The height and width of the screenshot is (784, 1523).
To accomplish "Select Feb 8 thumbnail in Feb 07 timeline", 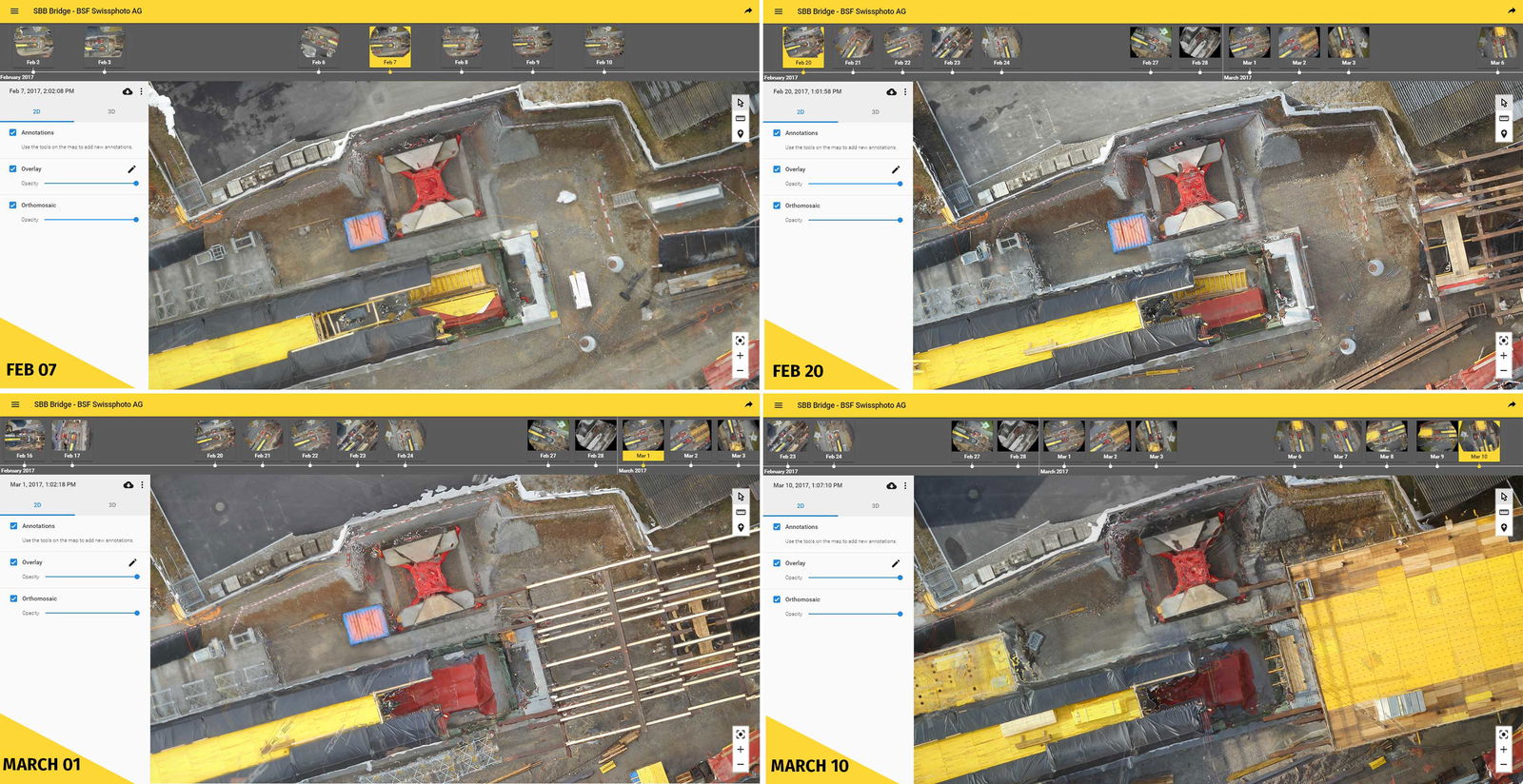I will coord(462,45).
